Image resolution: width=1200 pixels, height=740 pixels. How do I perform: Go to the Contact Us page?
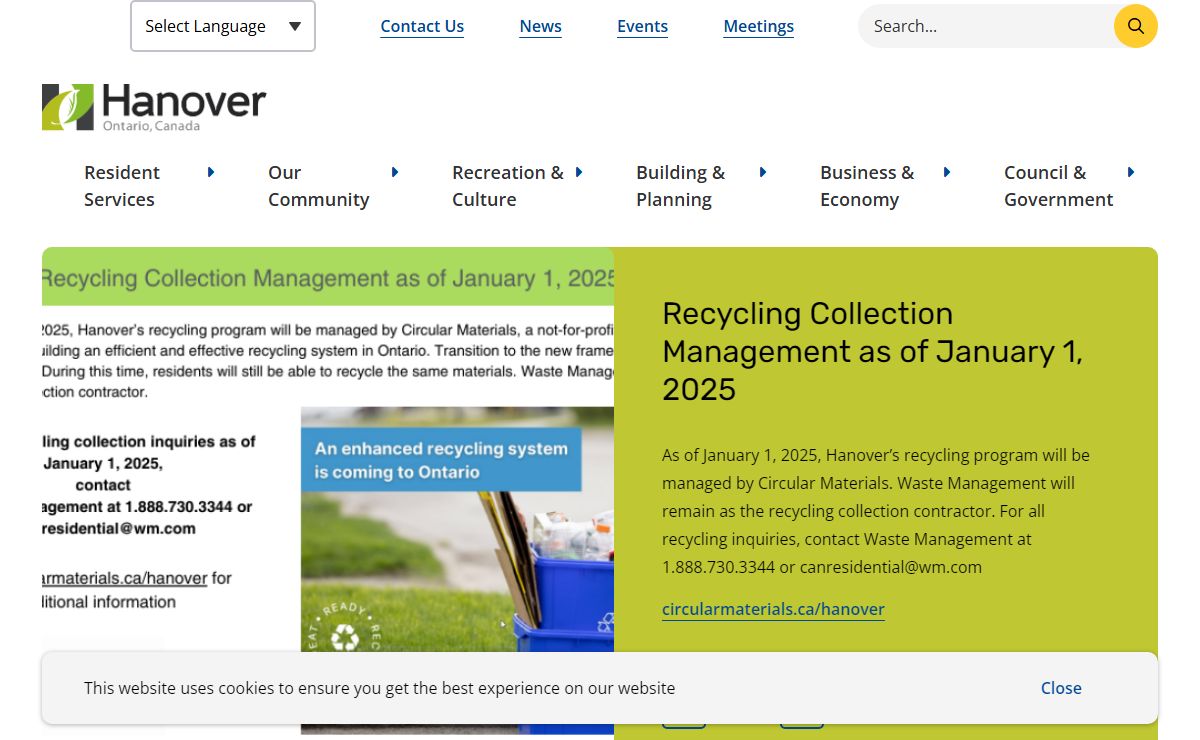point(422,27)
